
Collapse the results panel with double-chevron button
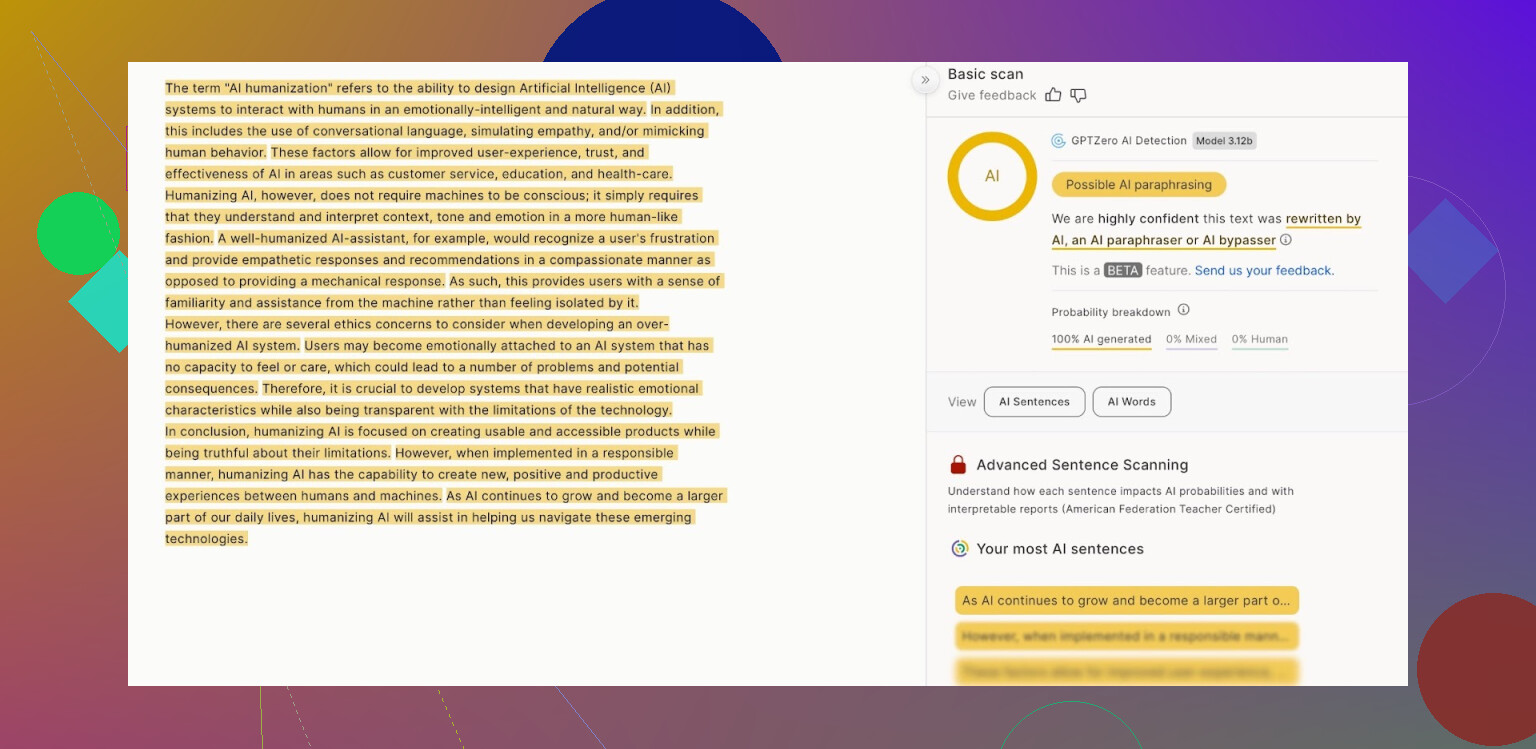pyautogui.click(x=925, y=80)
